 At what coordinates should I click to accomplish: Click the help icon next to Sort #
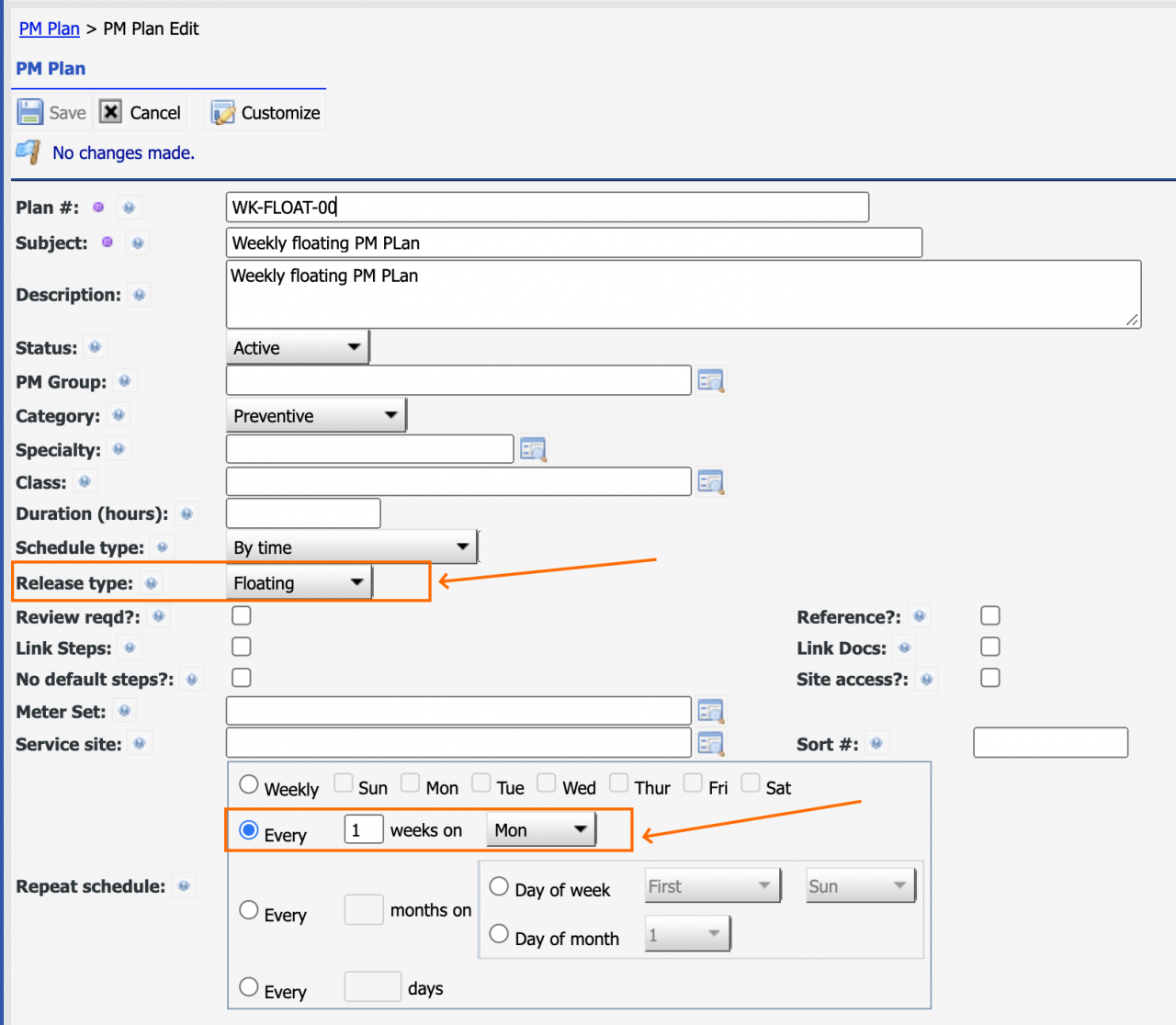(877, 743)
